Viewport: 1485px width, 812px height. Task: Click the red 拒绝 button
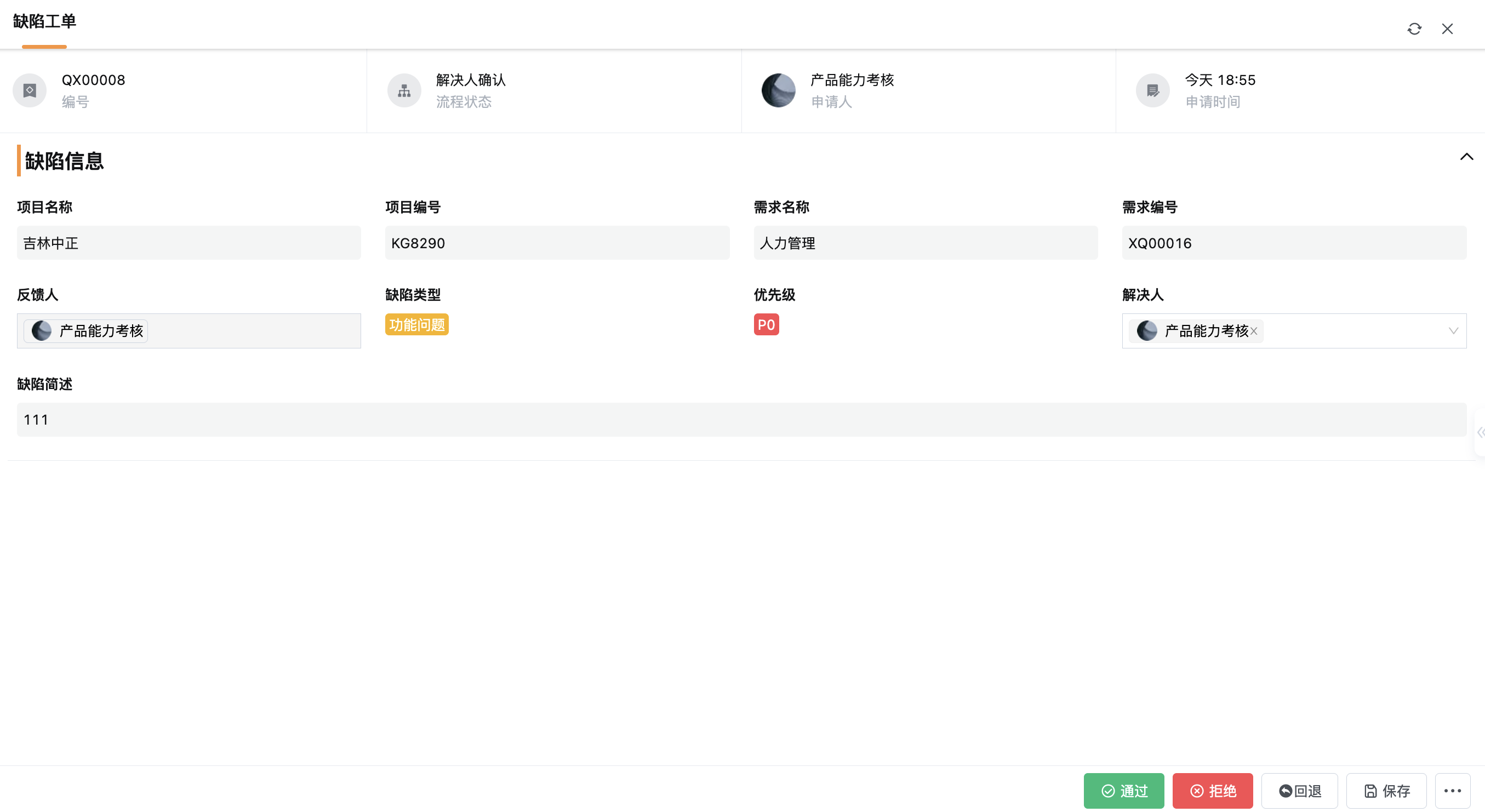click(x=1212, y=791)
